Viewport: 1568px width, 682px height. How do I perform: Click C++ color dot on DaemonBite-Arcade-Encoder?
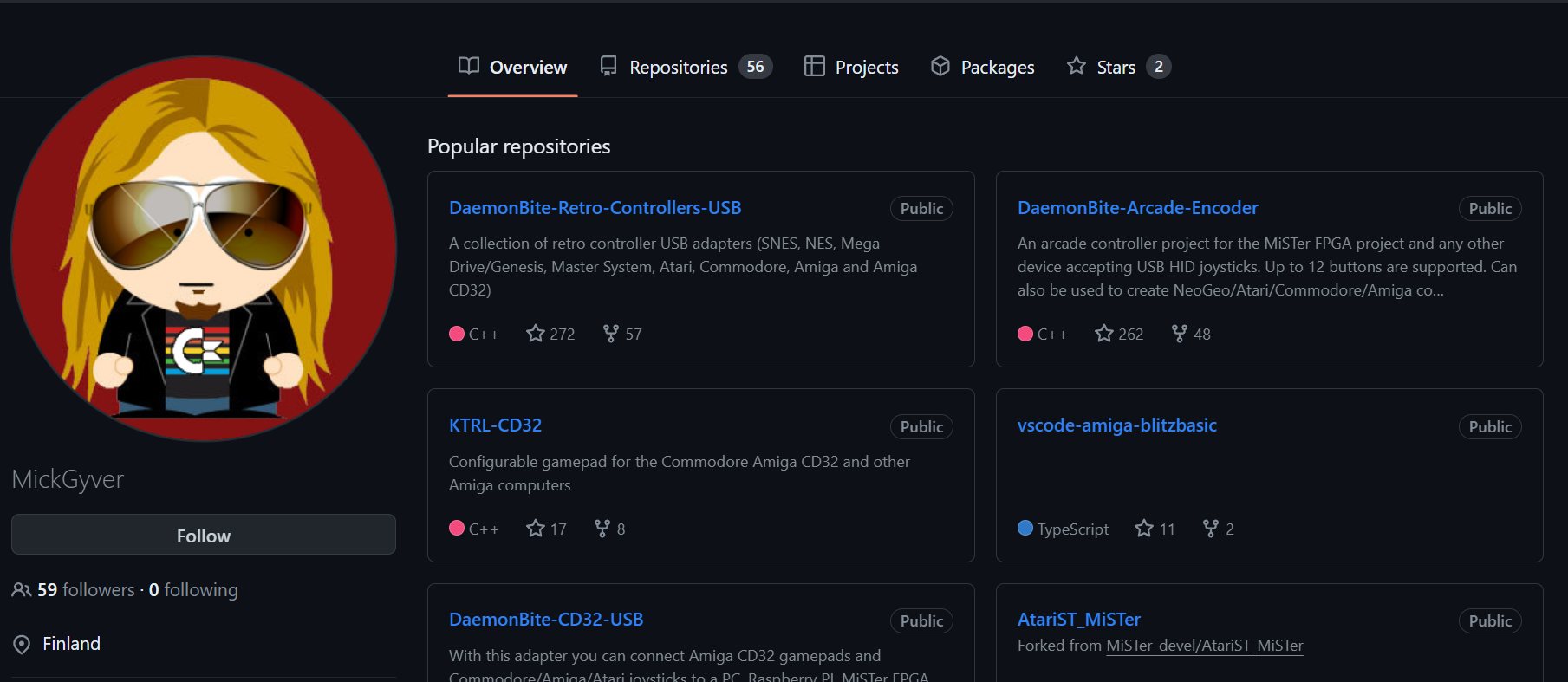coord(1025,334)
